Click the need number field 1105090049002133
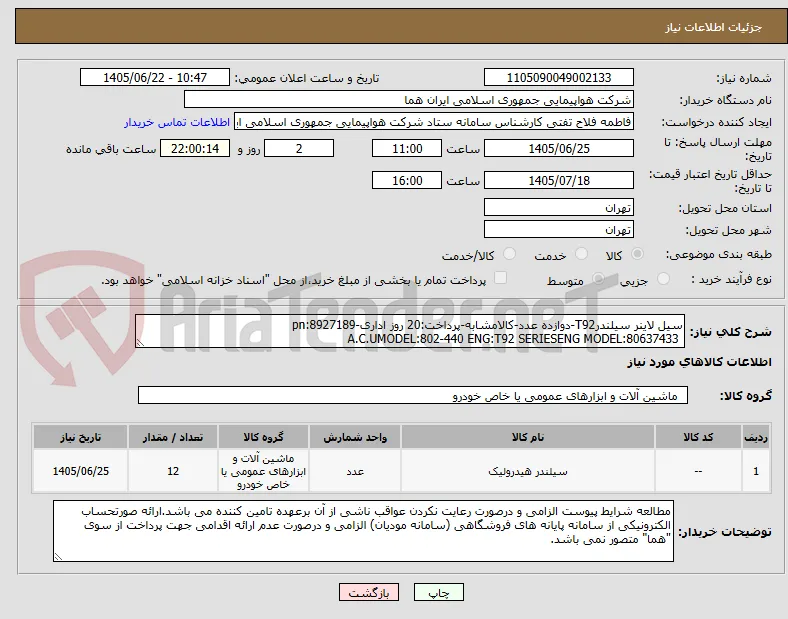Screen dimensions: 788x619 [x=558, y=77]
